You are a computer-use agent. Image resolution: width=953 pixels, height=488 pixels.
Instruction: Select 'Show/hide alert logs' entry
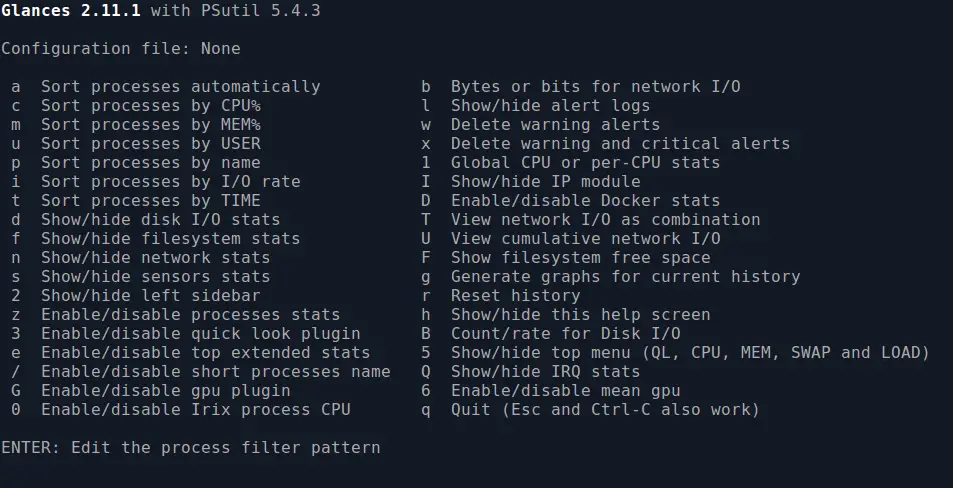coord(551,106)
